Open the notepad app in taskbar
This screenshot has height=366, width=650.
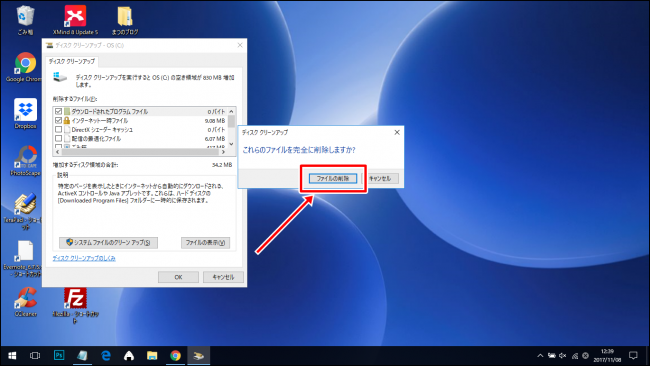point(82,356)
